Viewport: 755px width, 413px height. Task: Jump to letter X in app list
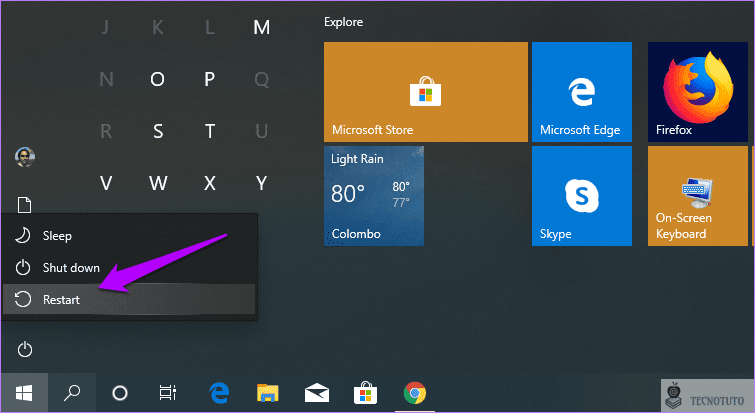(209, 183)
